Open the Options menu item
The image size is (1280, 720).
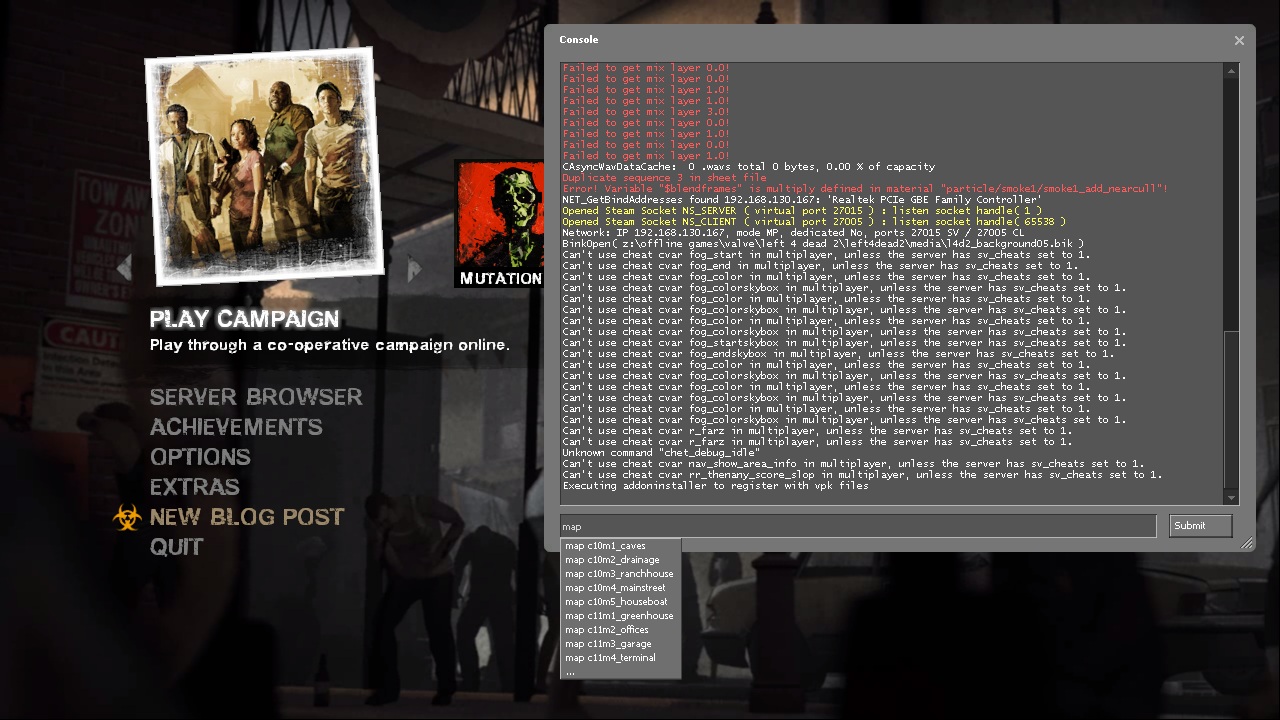click(x=200, y=457)
